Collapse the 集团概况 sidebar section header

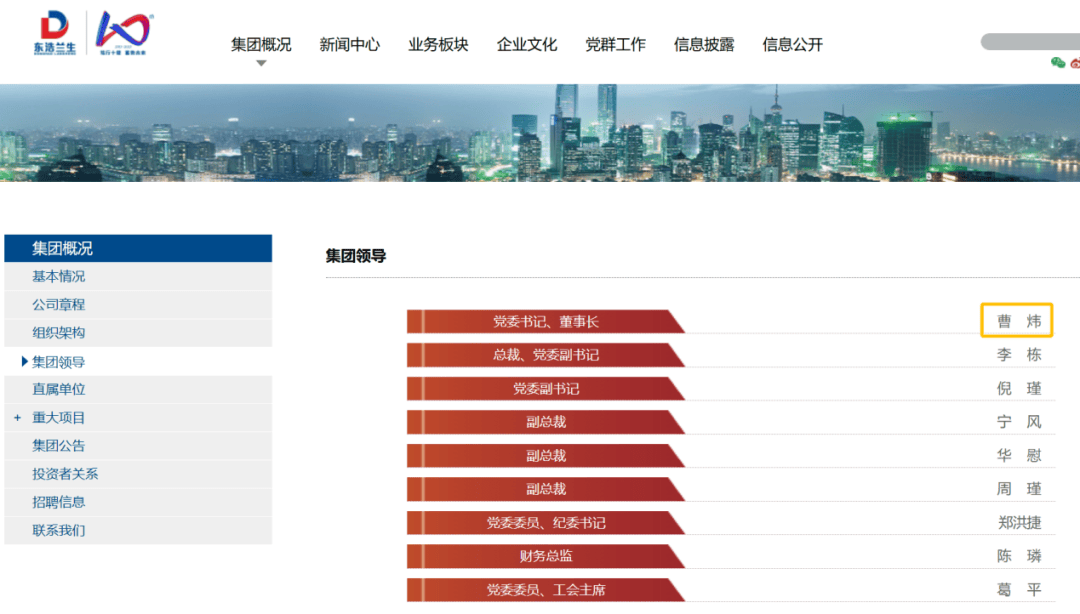coord(138,248)
